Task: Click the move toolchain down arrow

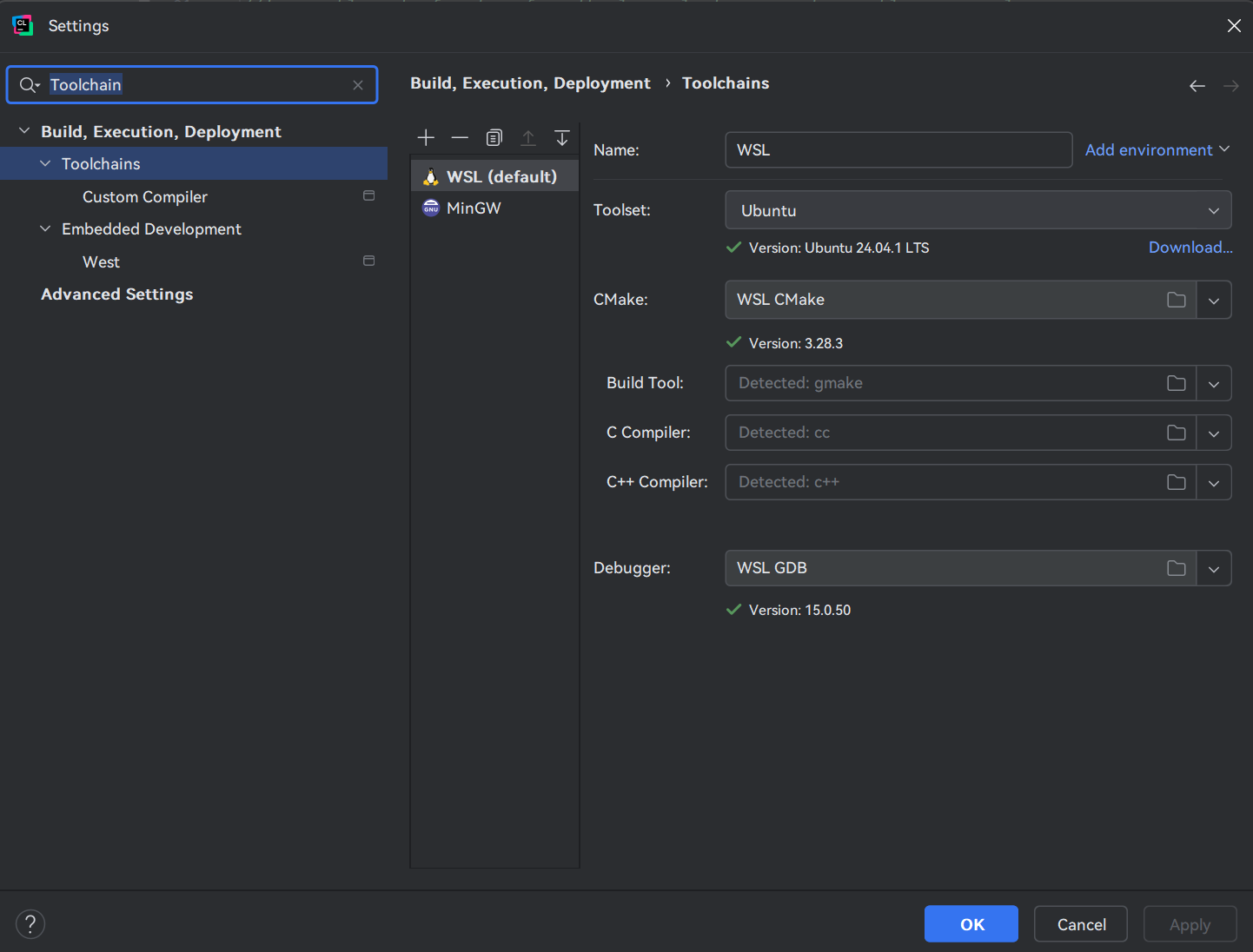Action: click(562, 138)
